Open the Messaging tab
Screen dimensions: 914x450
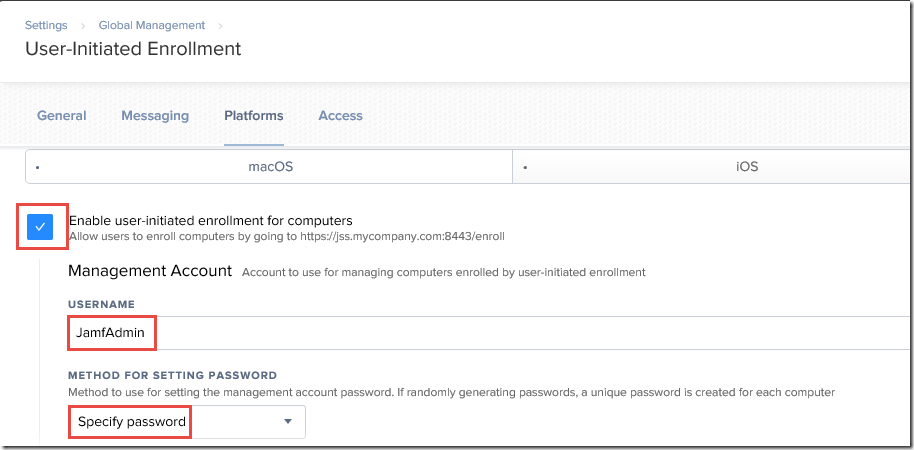pos(155,116)
